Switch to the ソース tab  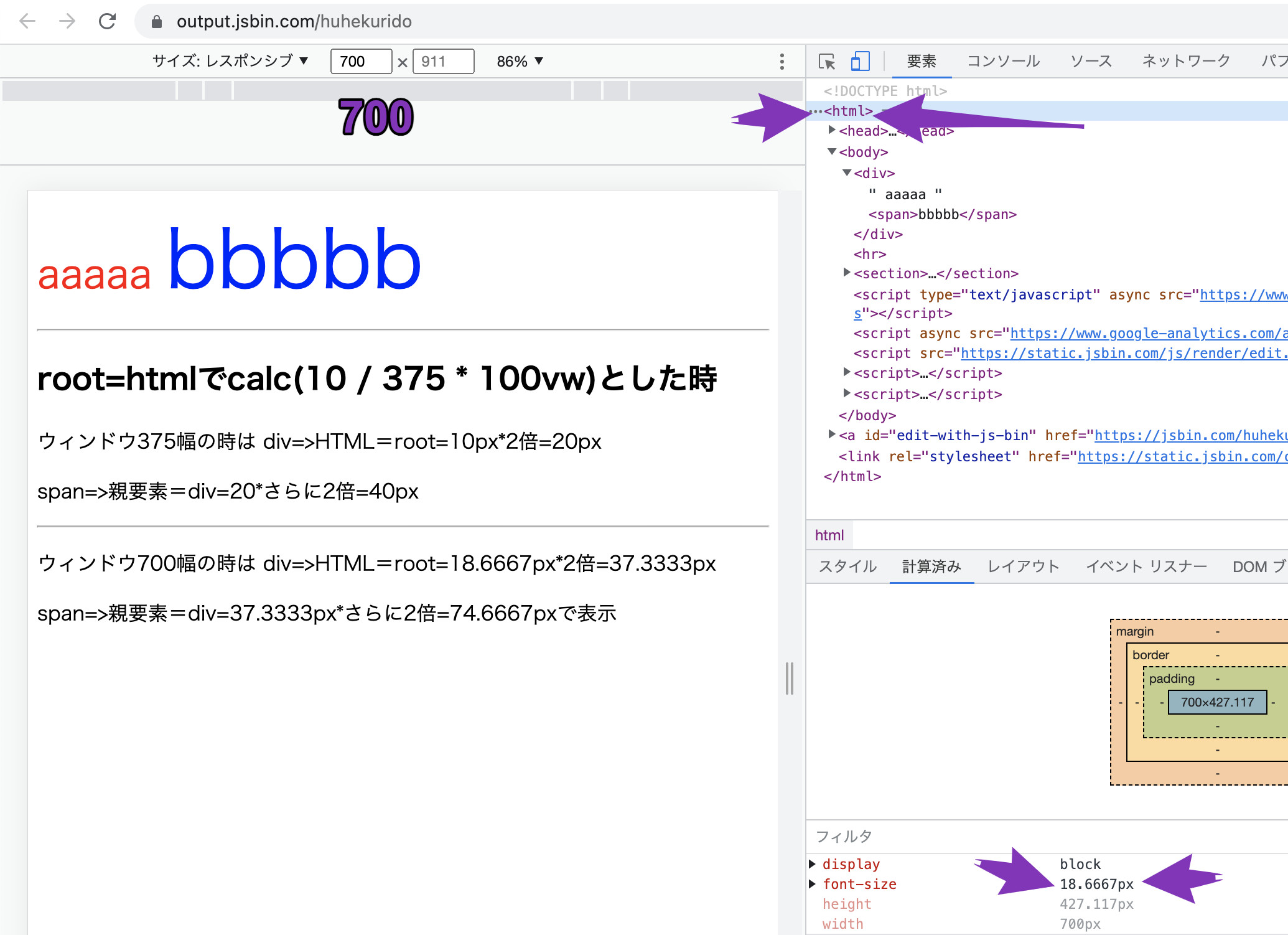[1091, 61]
